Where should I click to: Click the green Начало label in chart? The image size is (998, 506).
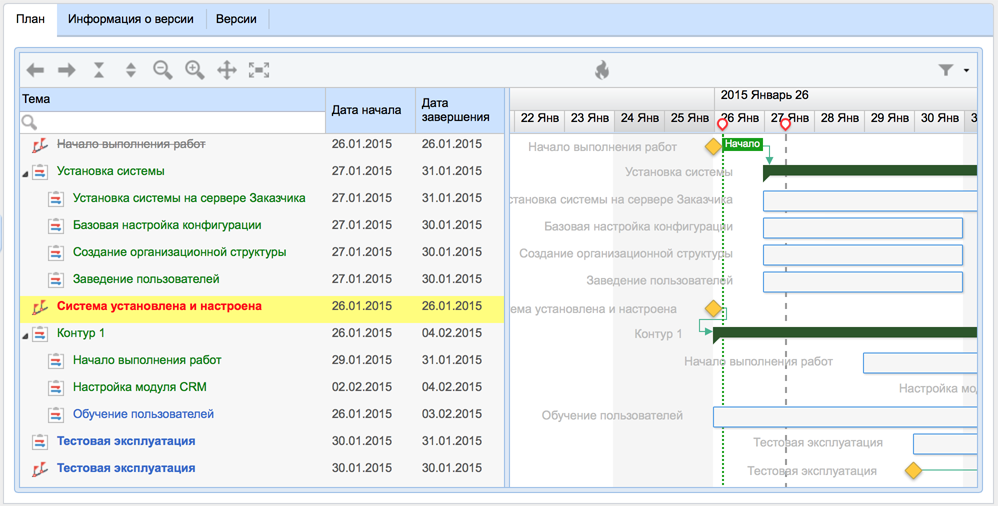click(x=743, y=144)
